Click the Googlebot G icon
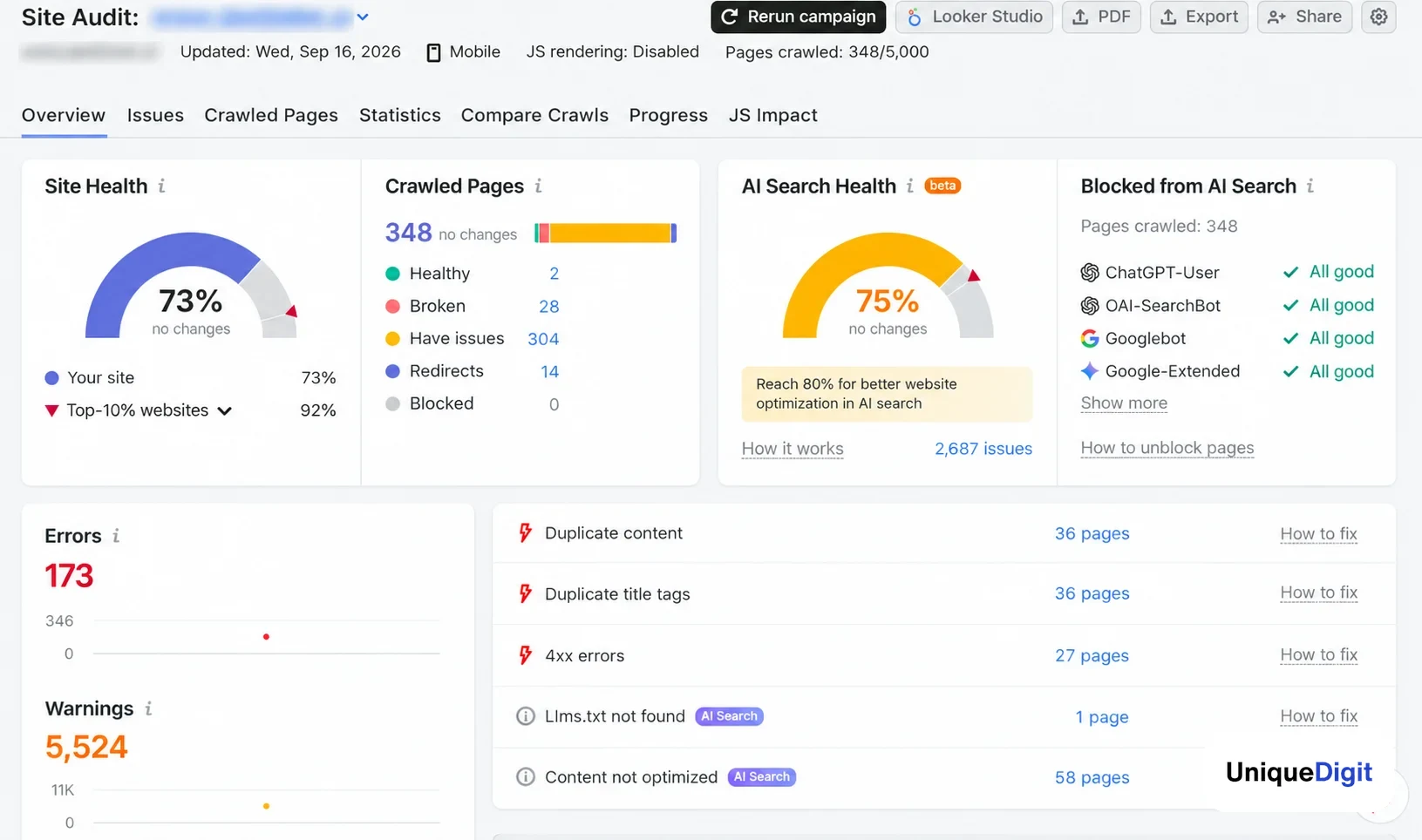The image size is (1422, 840). (x=1090, y=338)
